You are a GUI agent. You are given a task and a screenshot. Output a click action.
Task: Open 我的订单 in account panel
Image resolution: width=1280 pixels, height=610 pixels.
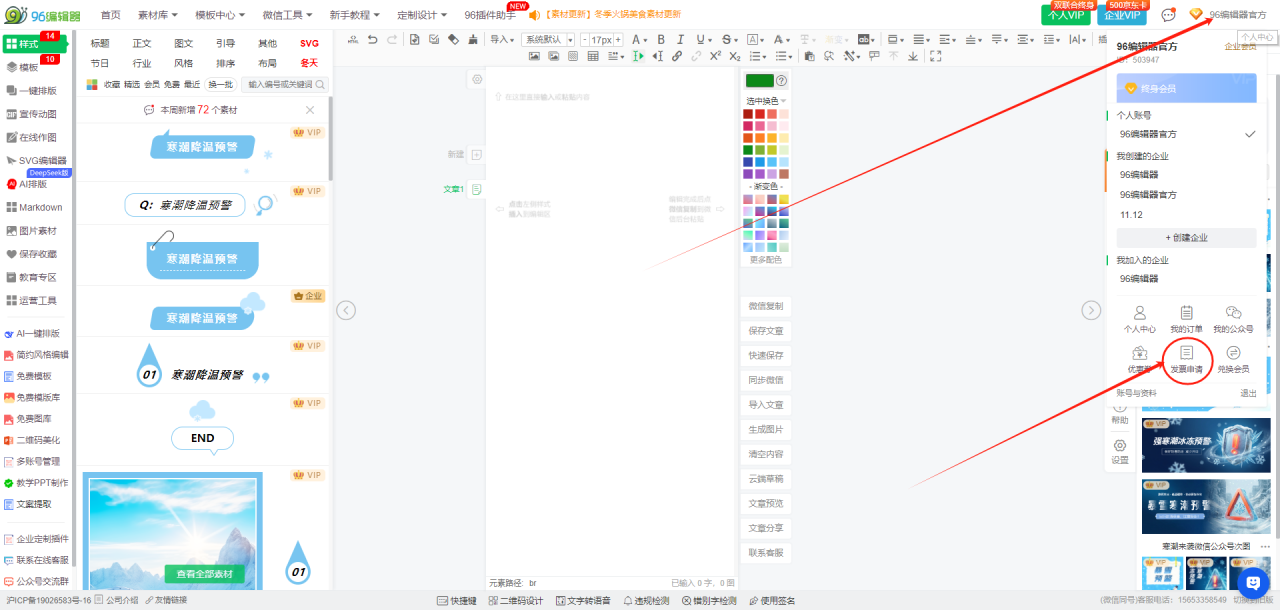(x=1186, y=319)
